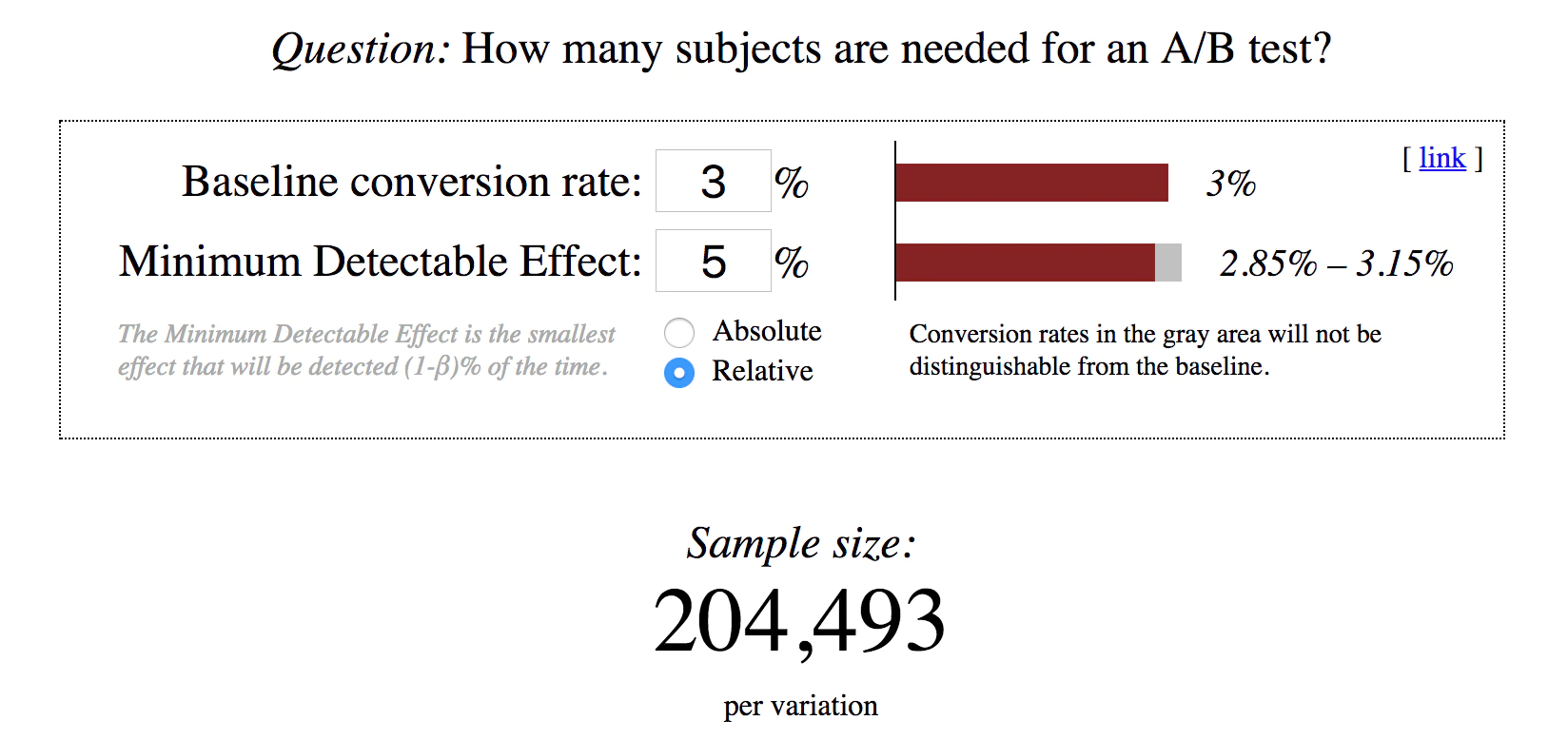Select the Absolute radio button

pyautogui.click(x=678, y=333)
